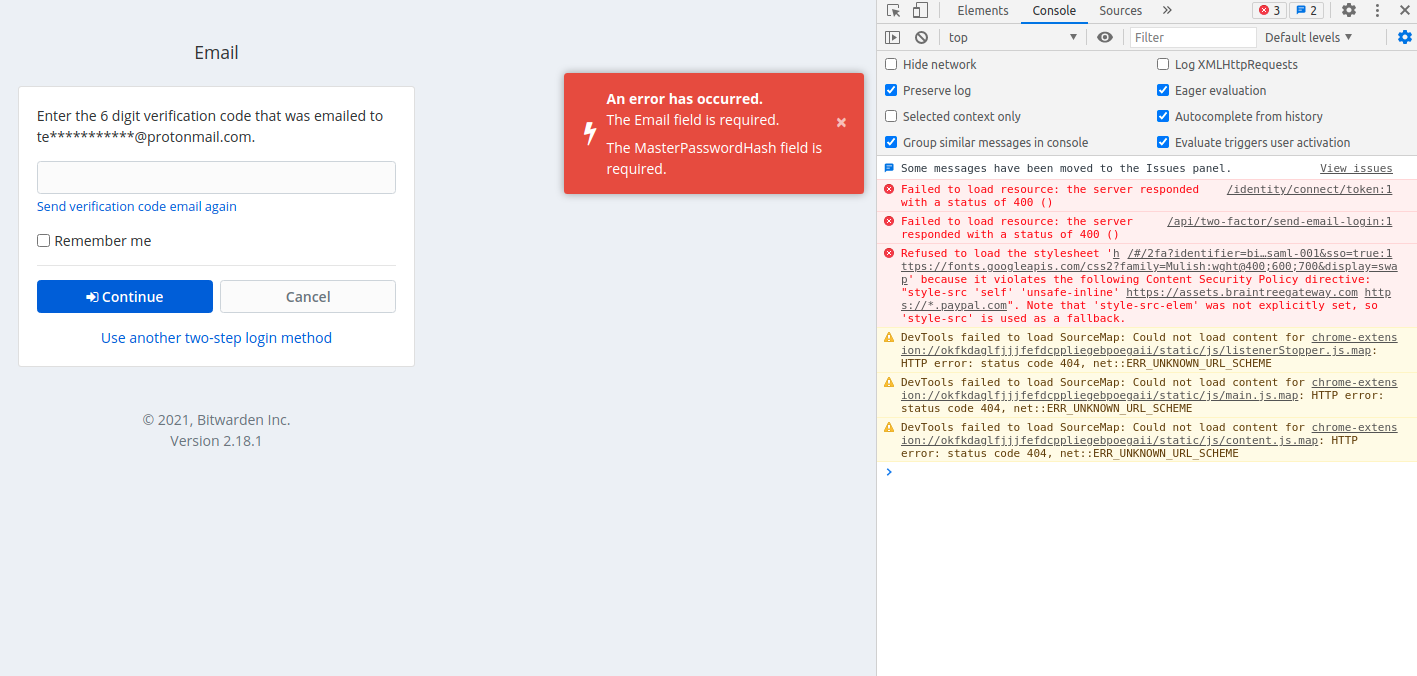The height and width of the screenshot is (676, 1417).
Task: Disable Eager evaluation checkbox
Action: (x=1163, y=90)
